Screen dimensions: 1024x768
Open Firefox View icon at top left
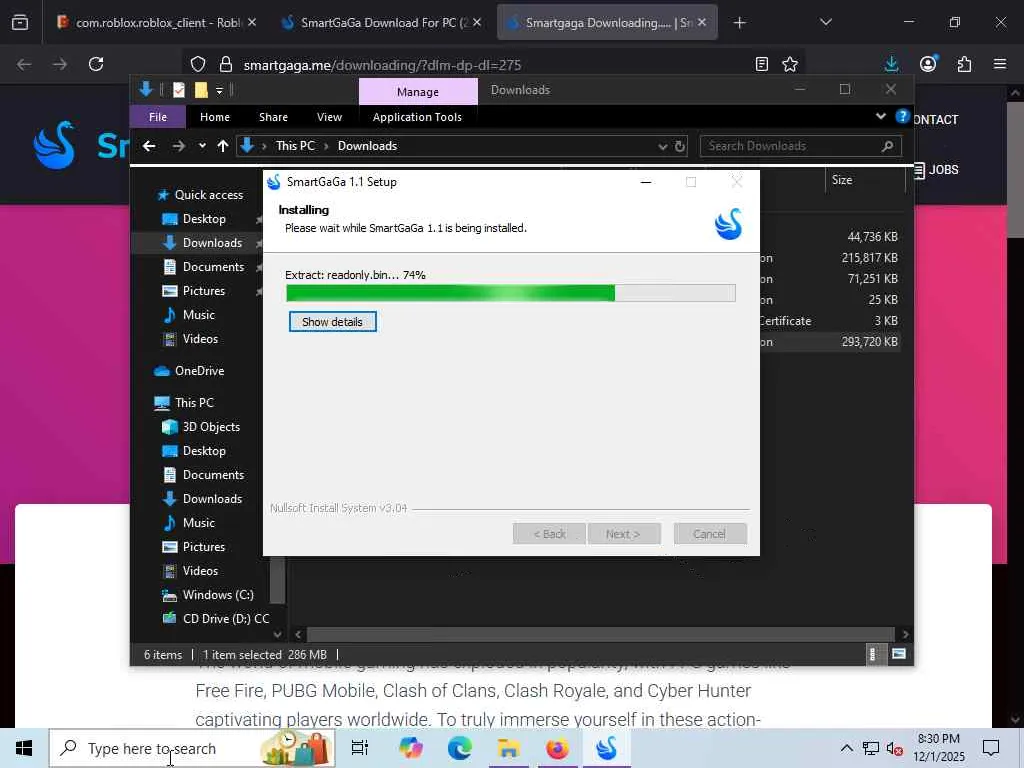click(x=20, y=22)
